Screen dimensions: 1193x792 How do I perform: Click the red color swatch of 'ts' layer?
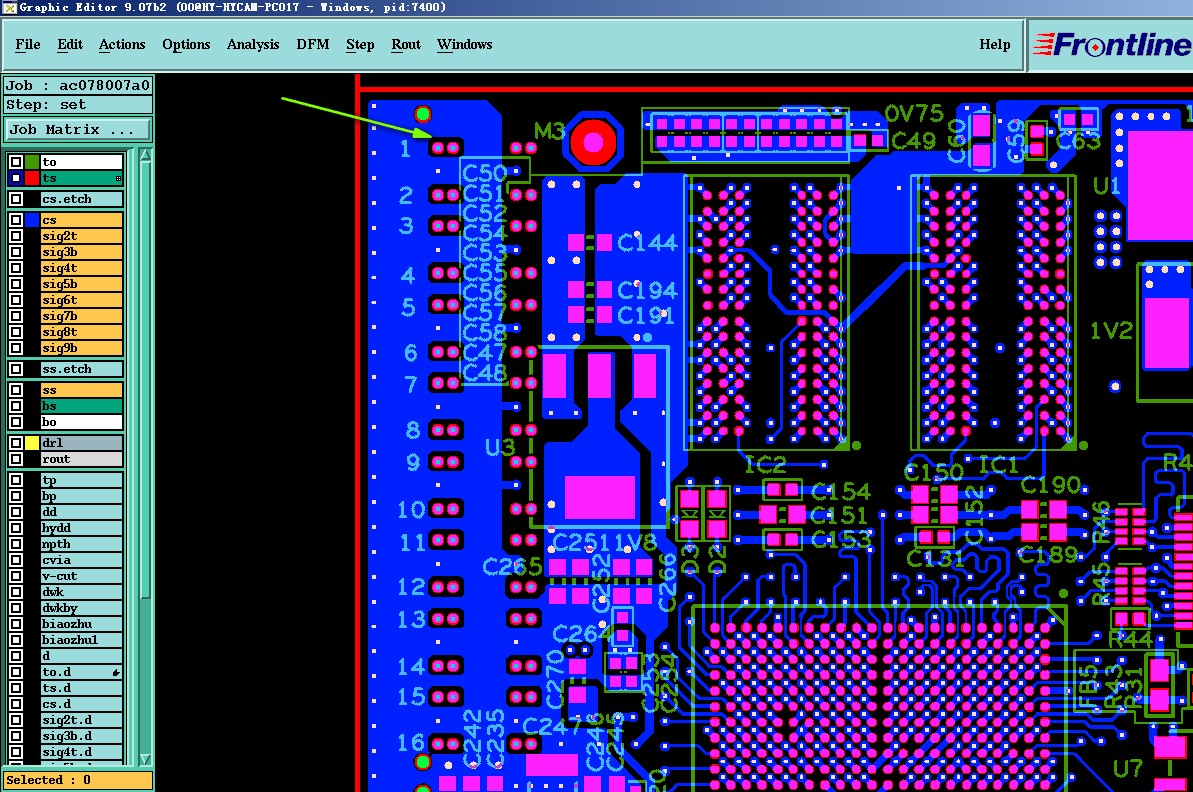(32, 178)
